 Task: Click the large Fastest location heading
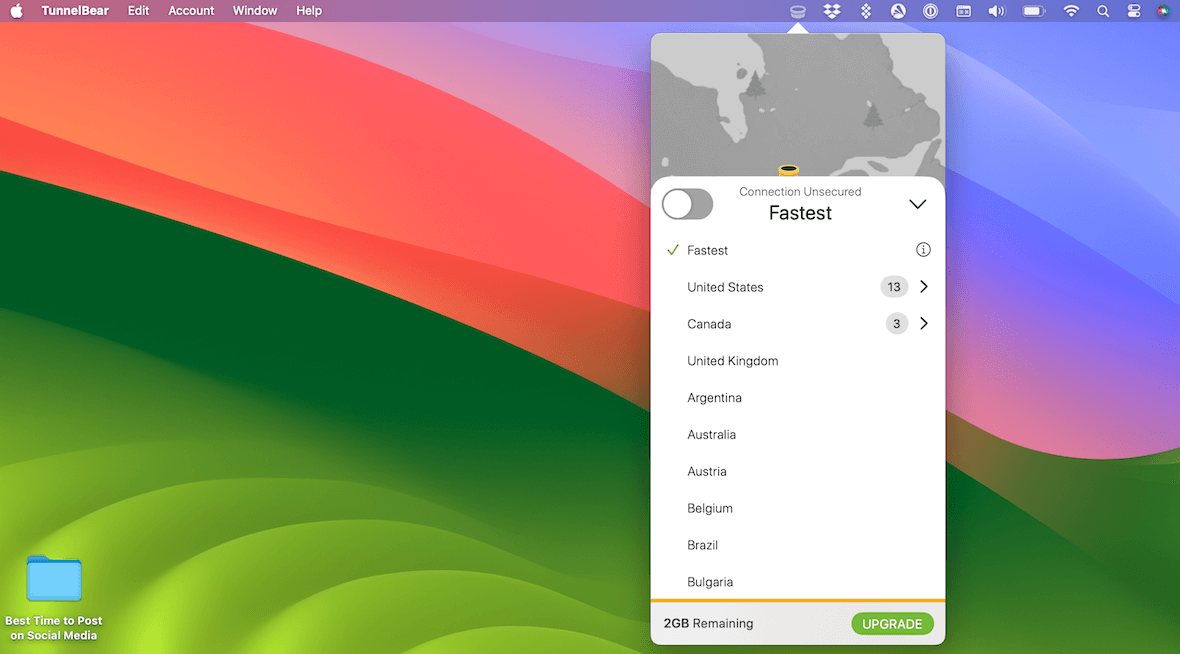click(x=800, y=213)
